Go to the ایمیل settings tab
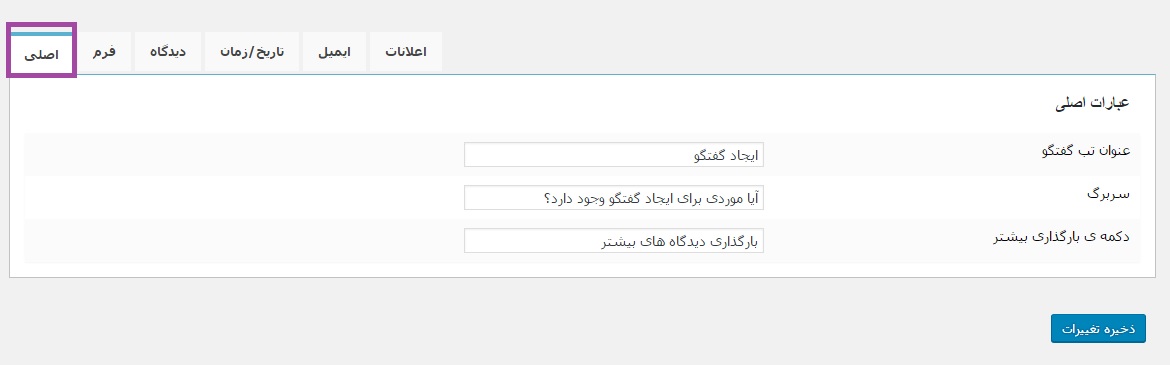This screenshot has height=365, width=1170. pos(334,52)
